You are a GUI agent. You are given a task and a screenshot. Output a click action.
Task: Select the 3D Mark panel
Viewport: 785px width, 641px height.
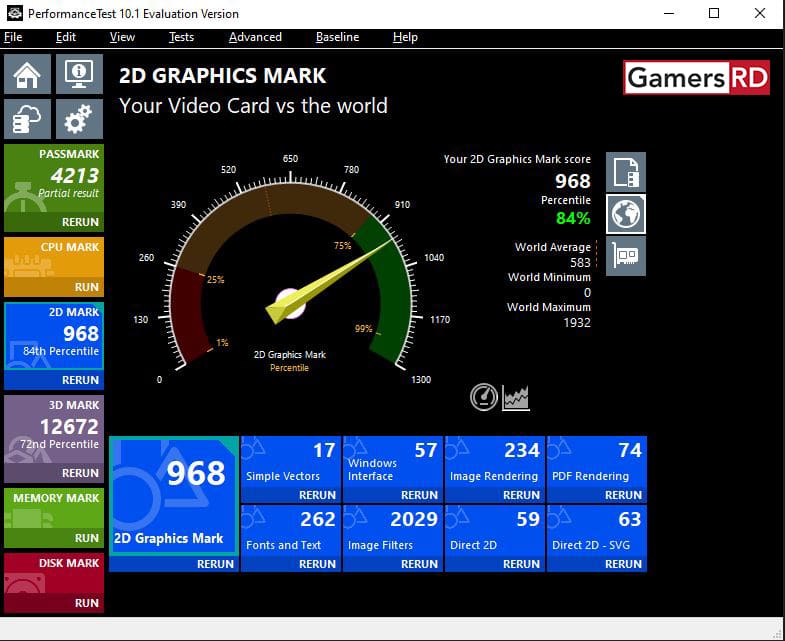point(54,432)
